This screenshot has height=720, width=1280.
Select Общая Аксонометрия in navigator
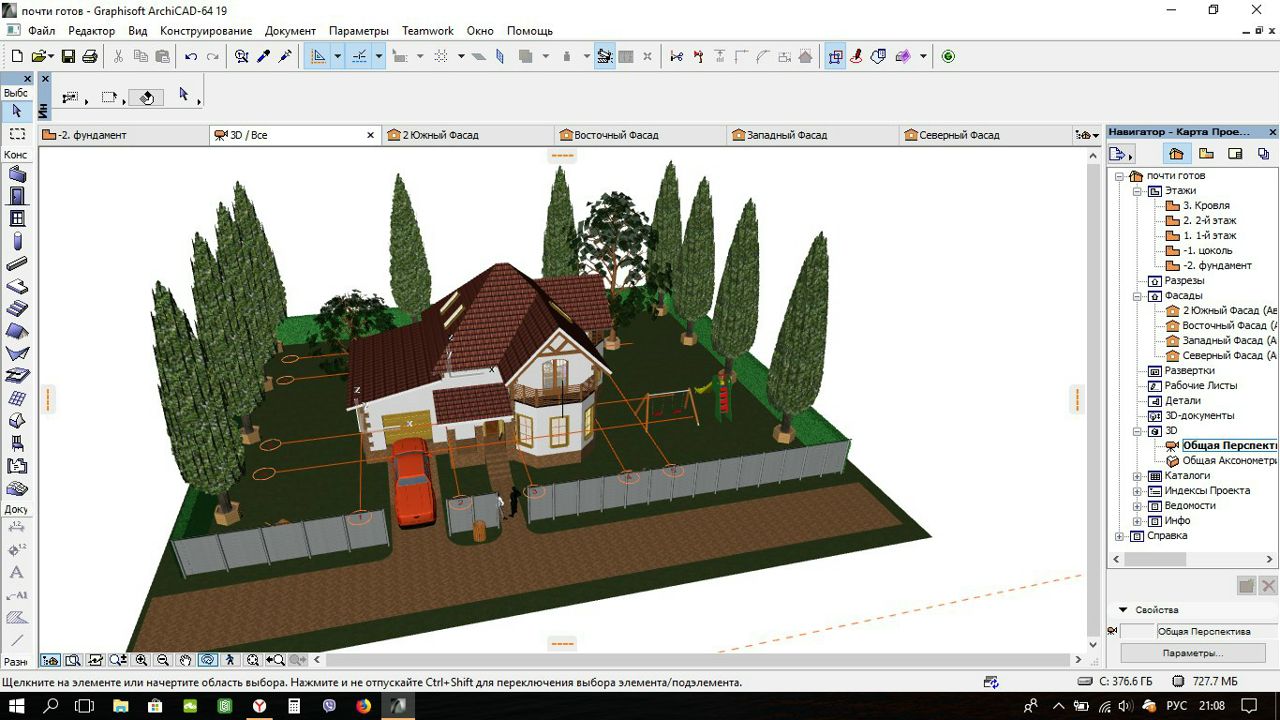(x=1229, y=461)
